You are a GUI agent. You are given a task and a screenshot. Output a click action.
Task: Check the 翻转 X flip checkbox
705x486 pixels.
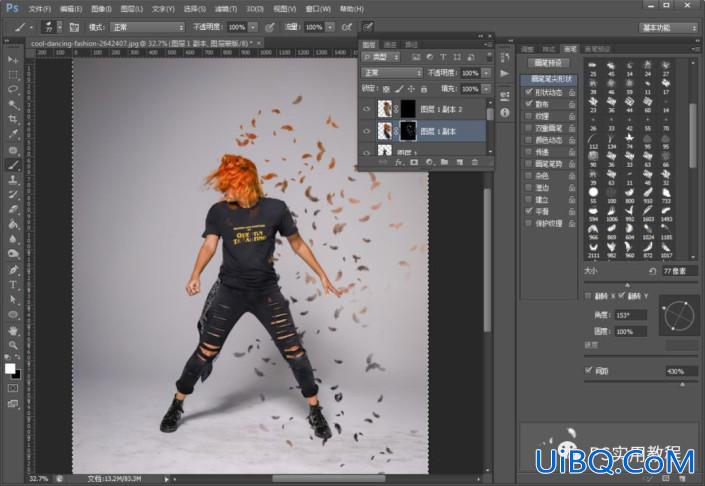[x=588, y=296]
